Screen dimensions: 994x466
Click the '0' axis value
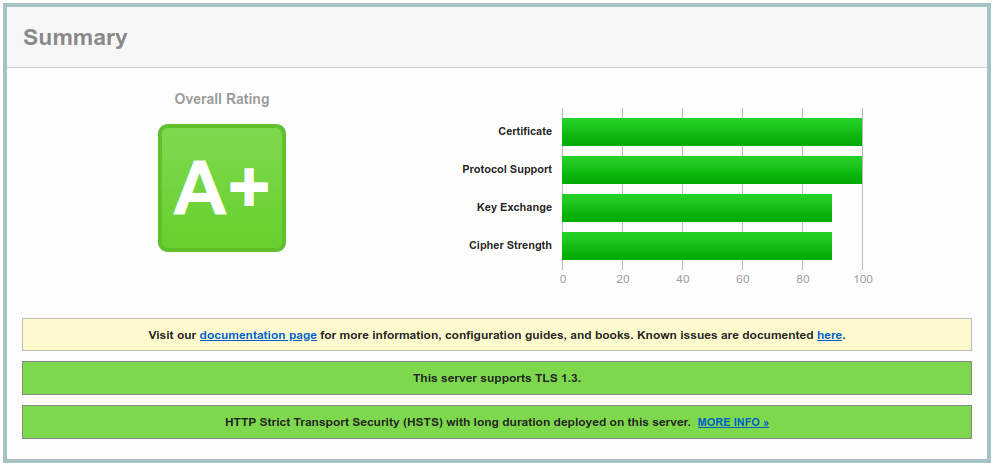pyautogui.click(x=563, y=280)
